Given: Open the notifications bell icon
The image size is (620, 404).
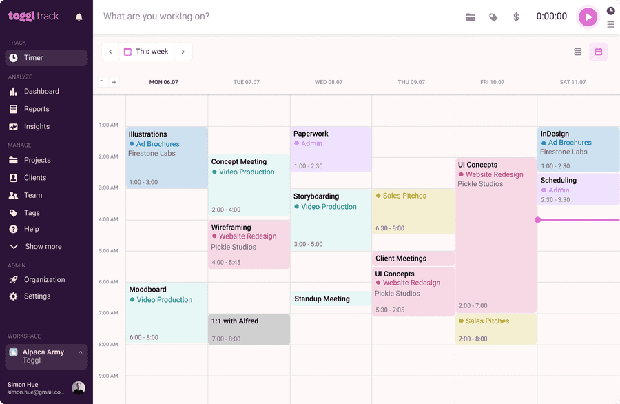Looking at the screenshot, I should 79,17.
